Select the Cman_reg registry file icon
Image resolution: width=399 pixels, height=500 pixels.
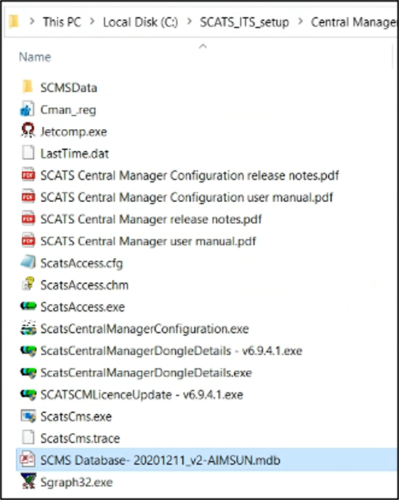coord(27,109)
